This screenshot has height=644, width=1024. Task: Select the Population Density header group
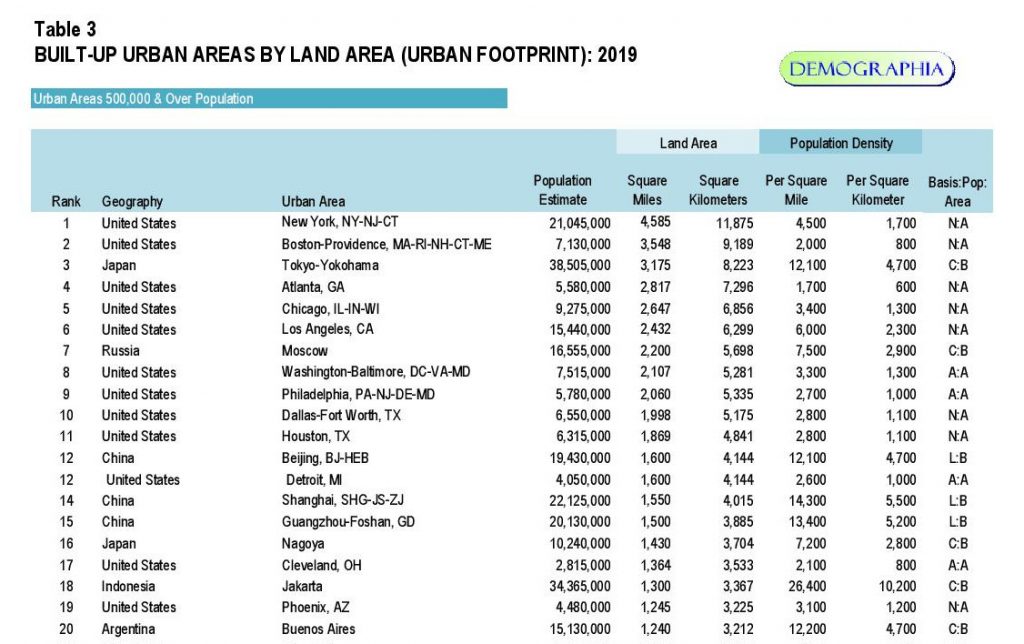842,143
